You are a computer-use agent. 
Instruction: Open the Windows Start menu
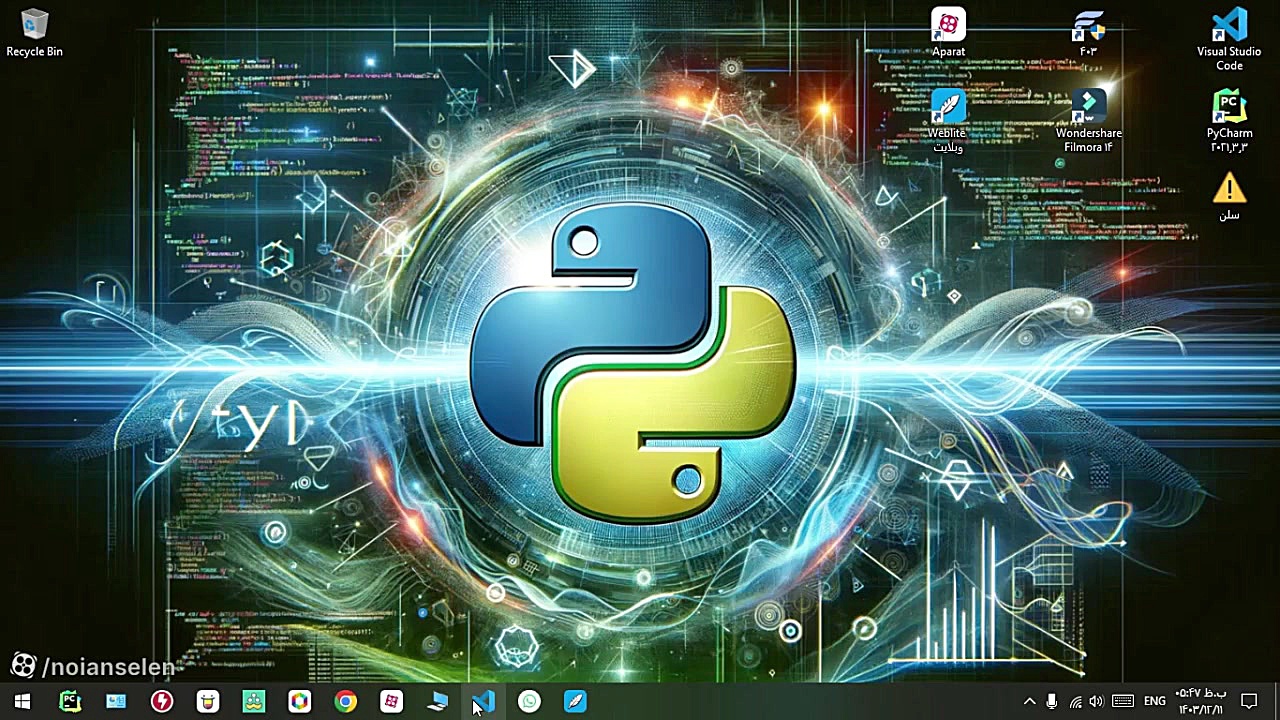pos(22,701)
